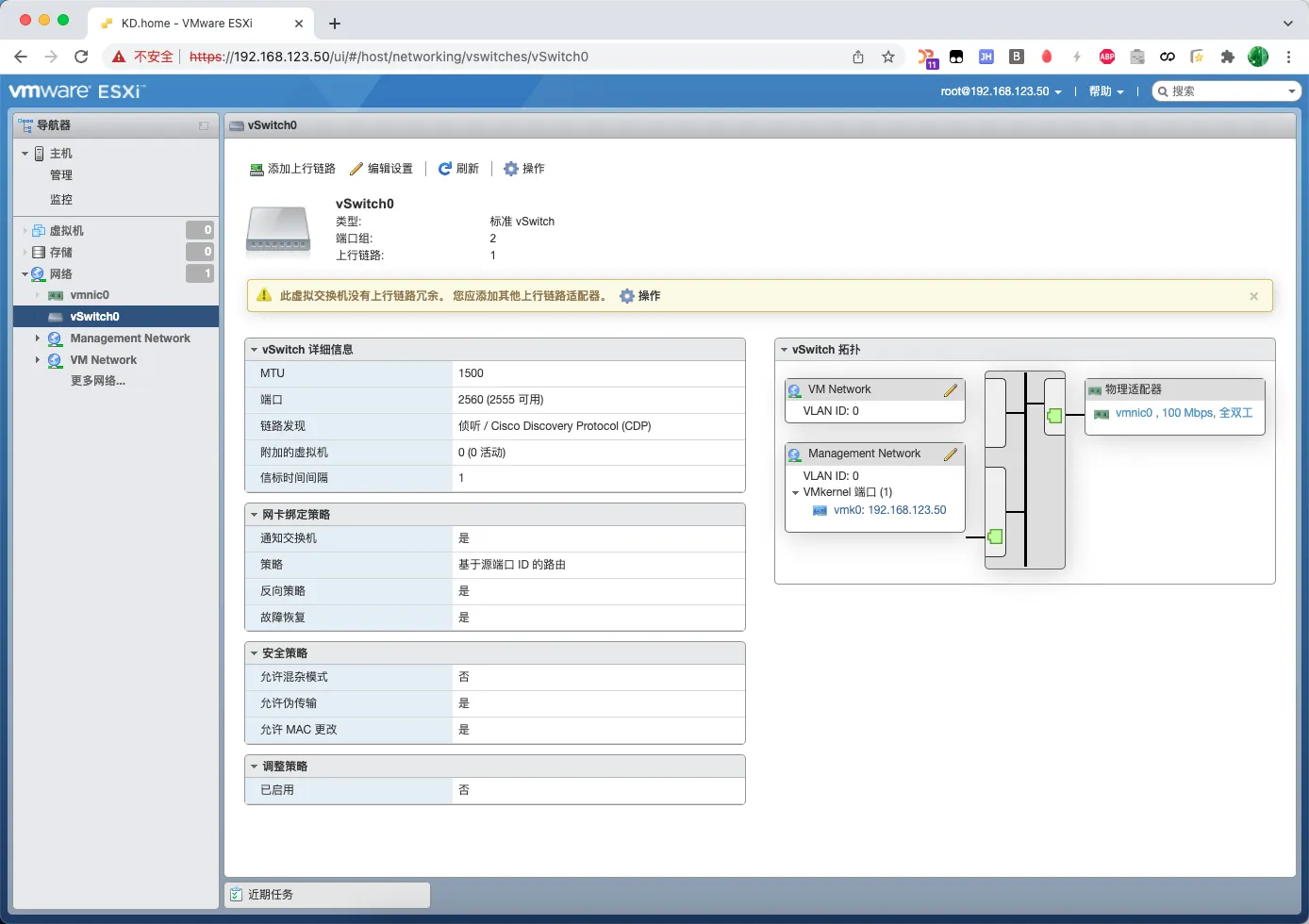Open Edit settings (编辑设置) with pencil icon
The width and height of the screenshot is (1309, 924).
pos(381,169)
